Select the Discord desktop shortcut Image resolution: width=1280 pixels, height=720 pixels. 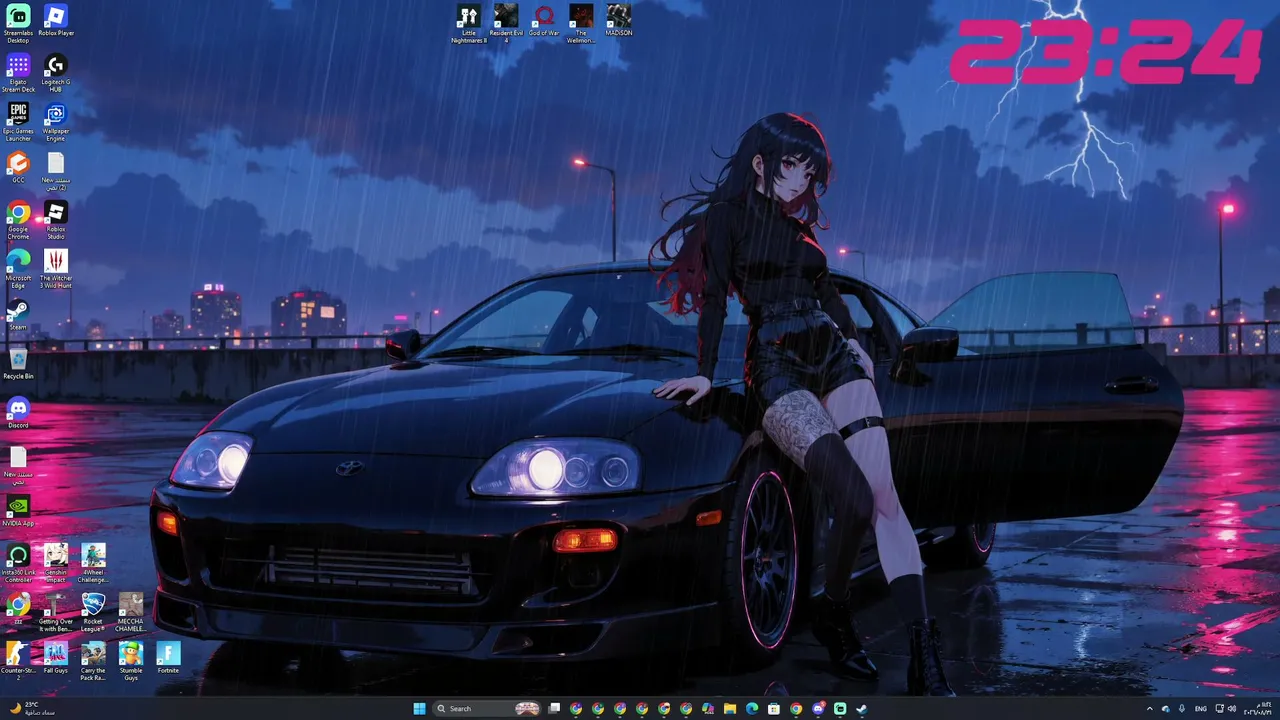pos(18,413)
